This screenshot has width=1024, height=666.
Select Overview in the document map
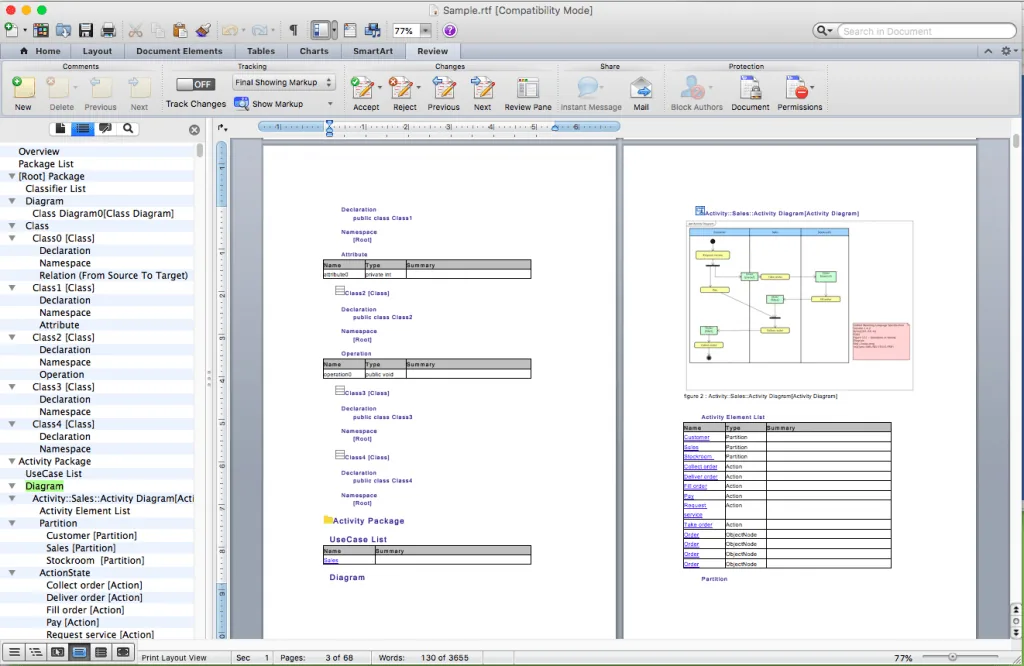[x=39, y=151]
